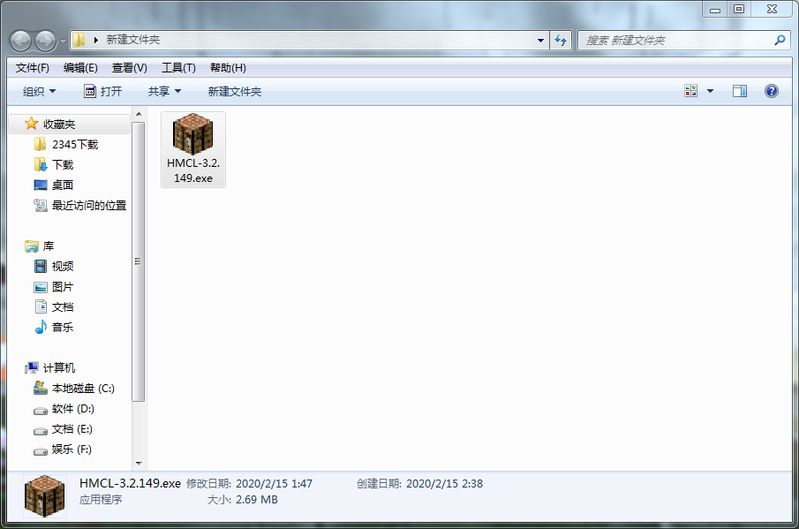Click the folder icon in address bar
The height and width of the screenshot is (529, 799).
point(79,40)
